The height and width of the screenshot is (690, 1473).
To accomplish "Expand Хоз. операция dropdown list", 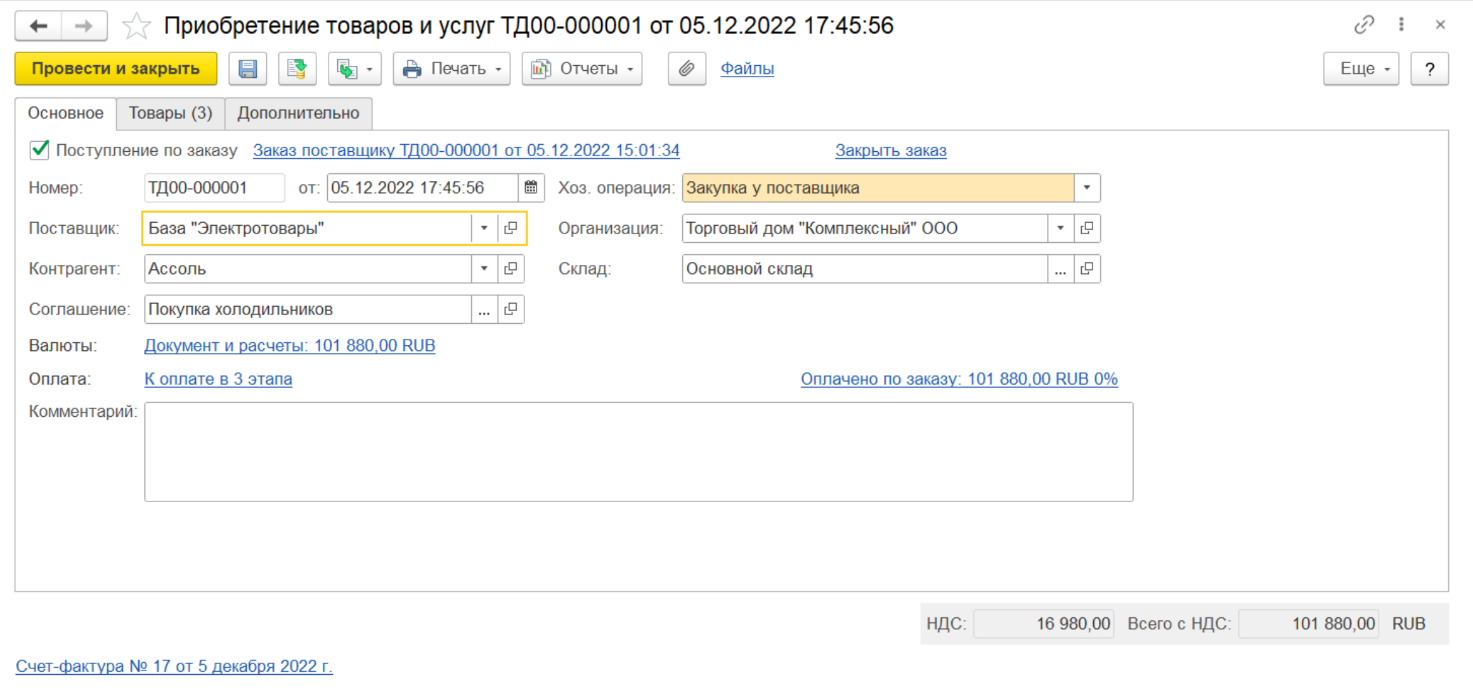I will pos(1087,188).
